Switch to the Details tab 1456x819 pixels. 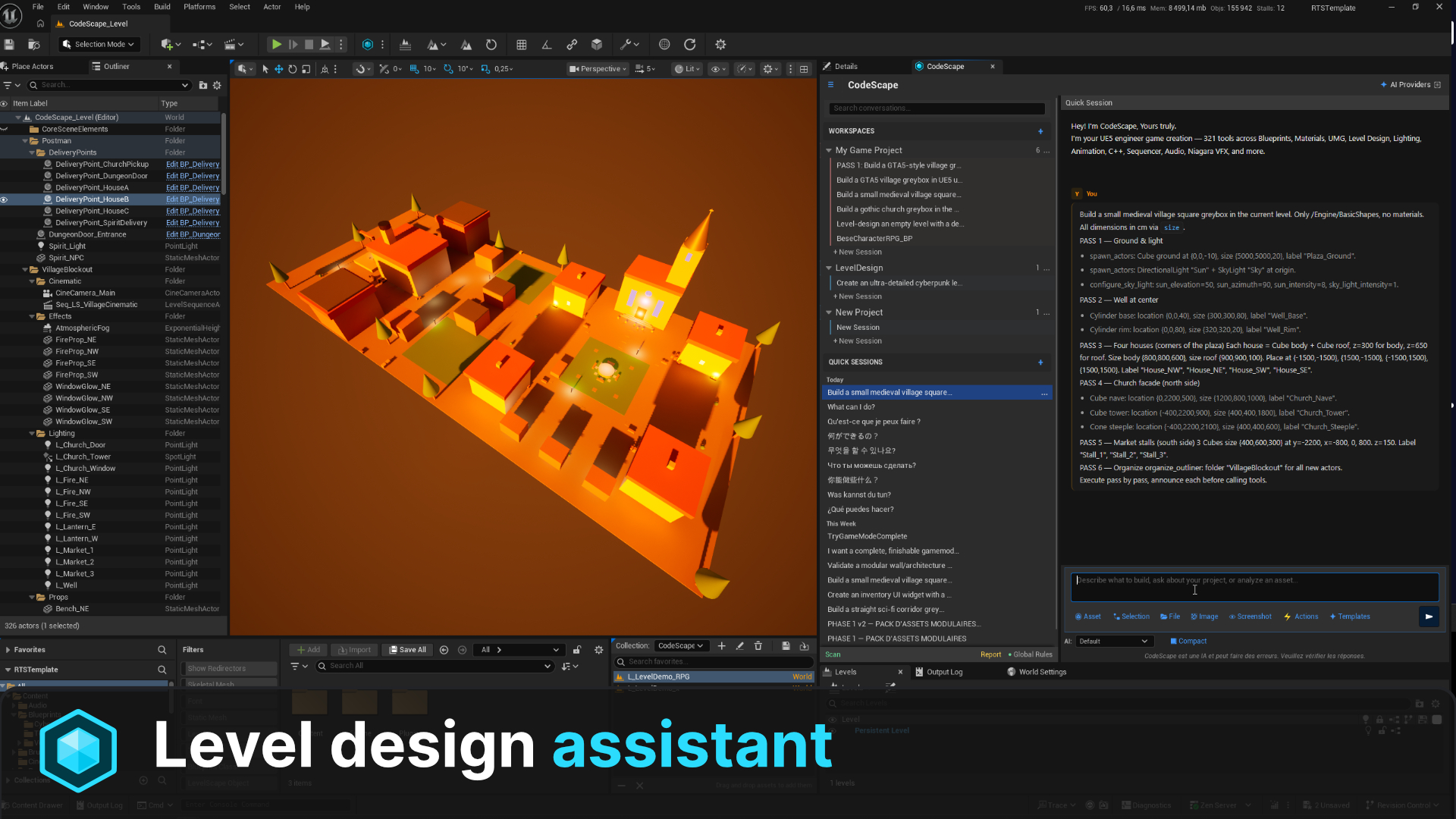click(846, 67)
